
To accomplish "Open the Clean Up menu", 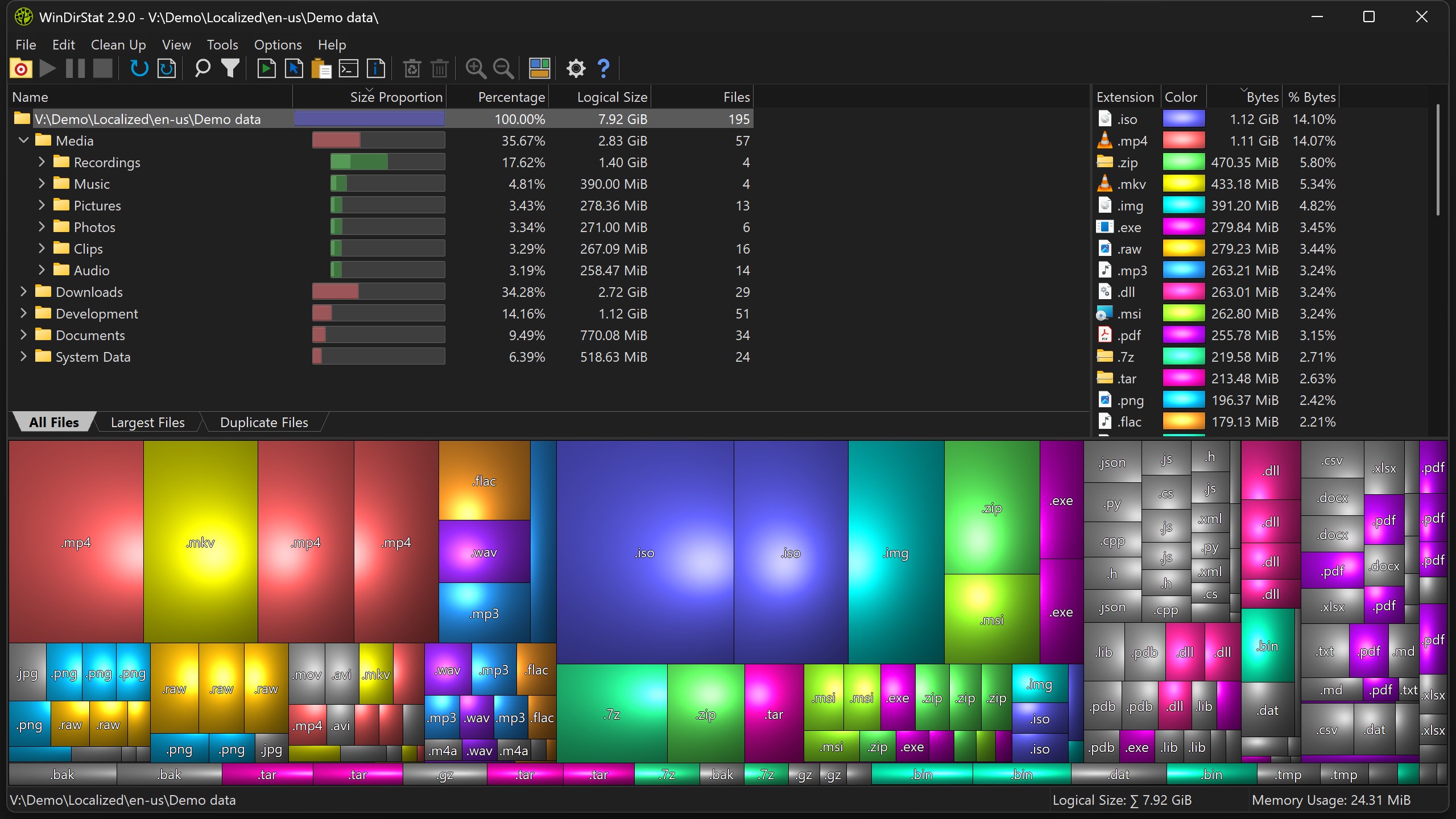I will (x=118, y=45).
